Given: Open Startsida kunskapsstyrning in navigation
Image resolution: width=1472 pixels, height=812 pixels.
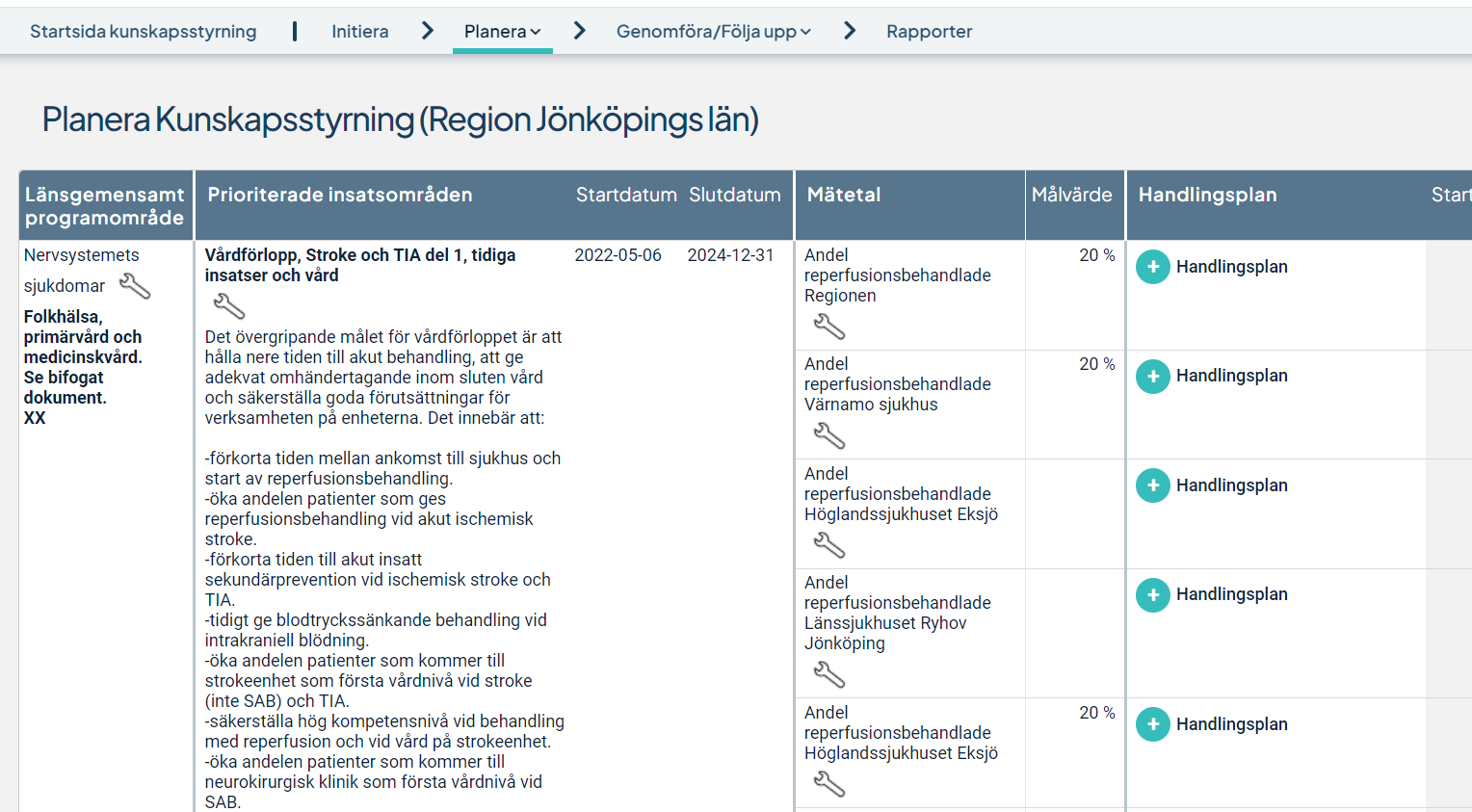Looking at the screenshot, I should click(144, 31).
